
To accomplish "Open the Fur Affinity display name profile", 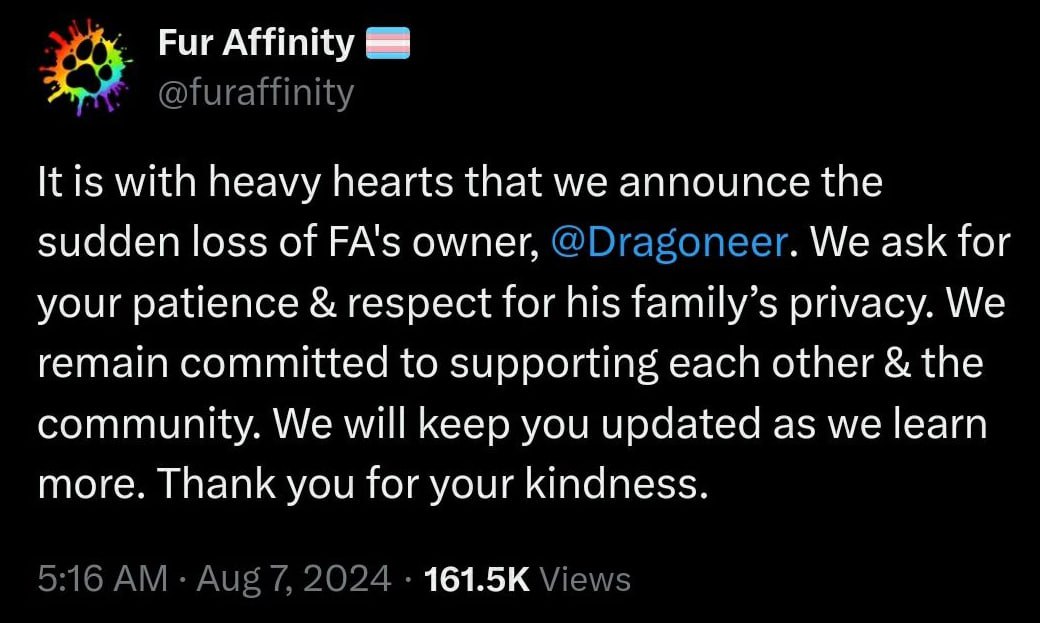I will coord(256,43).
